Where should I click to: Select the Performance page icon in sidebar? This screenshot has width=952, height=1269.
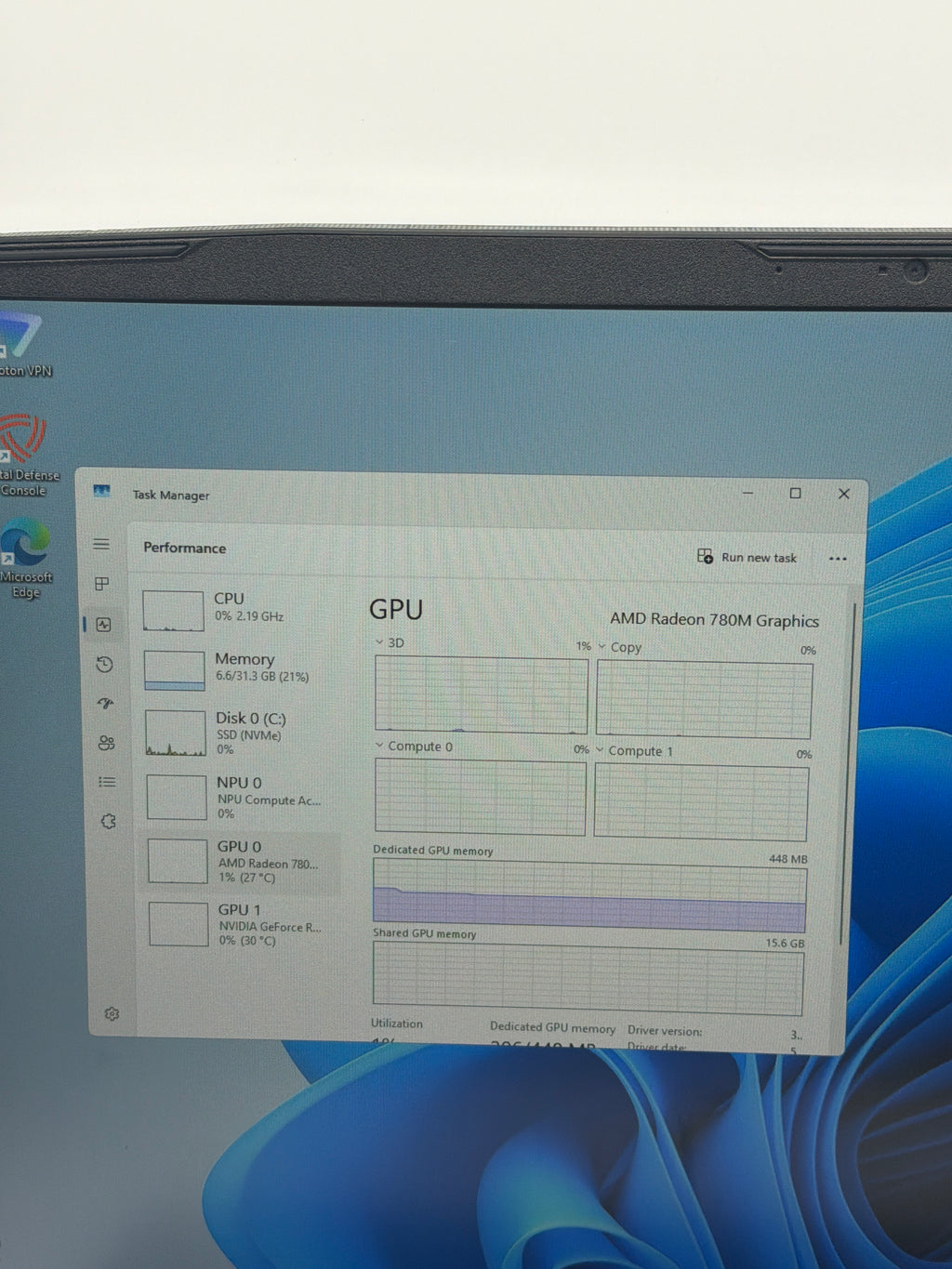point(103,625)
